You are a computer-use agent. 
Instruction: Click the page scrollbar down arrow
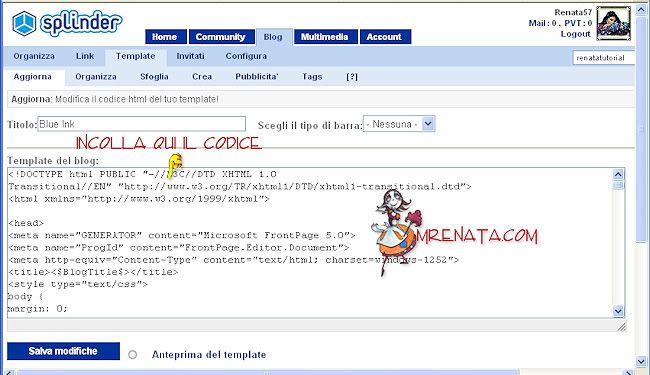click(x=641, y=361)
